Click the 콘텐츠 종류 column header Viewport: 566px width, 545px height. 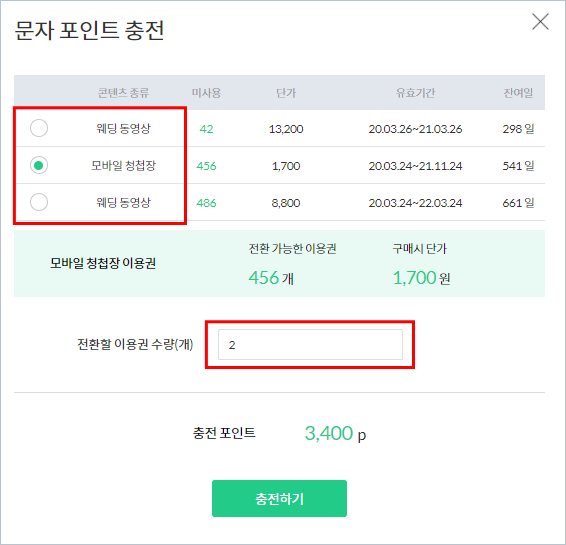point(123,93)
